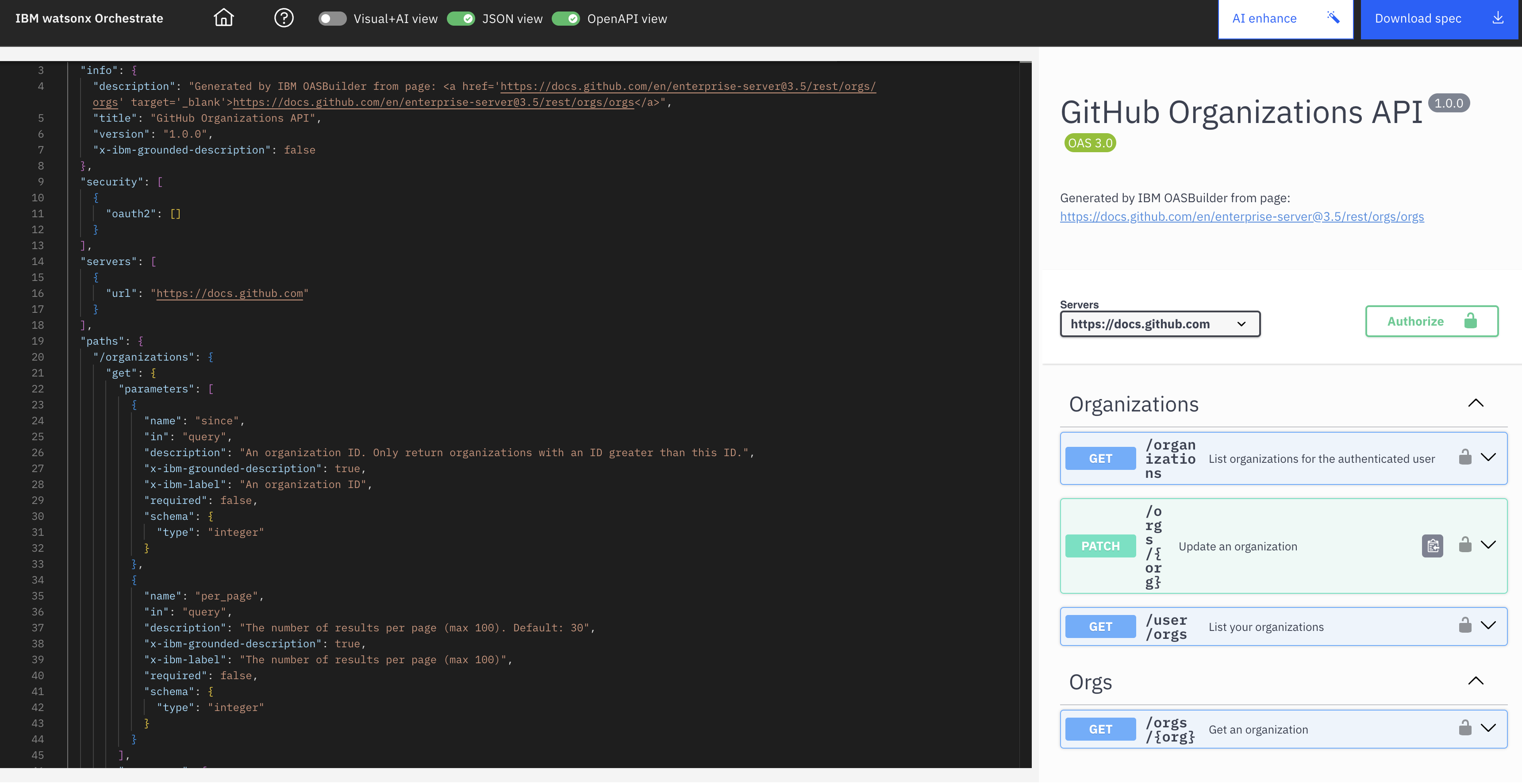Image resolution: width=1522 pixels, height=784 pixels.
Task: Click lock icon on Get an organization row
Action: [x=1464, y=727]
